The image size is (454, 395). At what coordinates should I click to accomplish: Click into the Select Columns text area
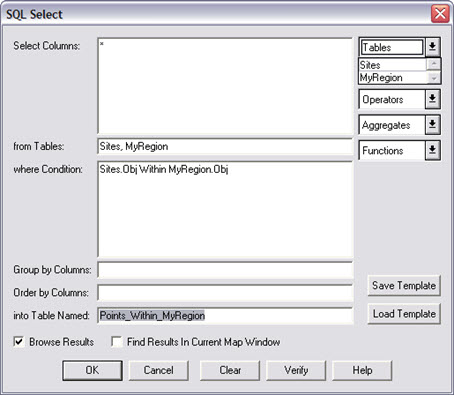[225, 86]
